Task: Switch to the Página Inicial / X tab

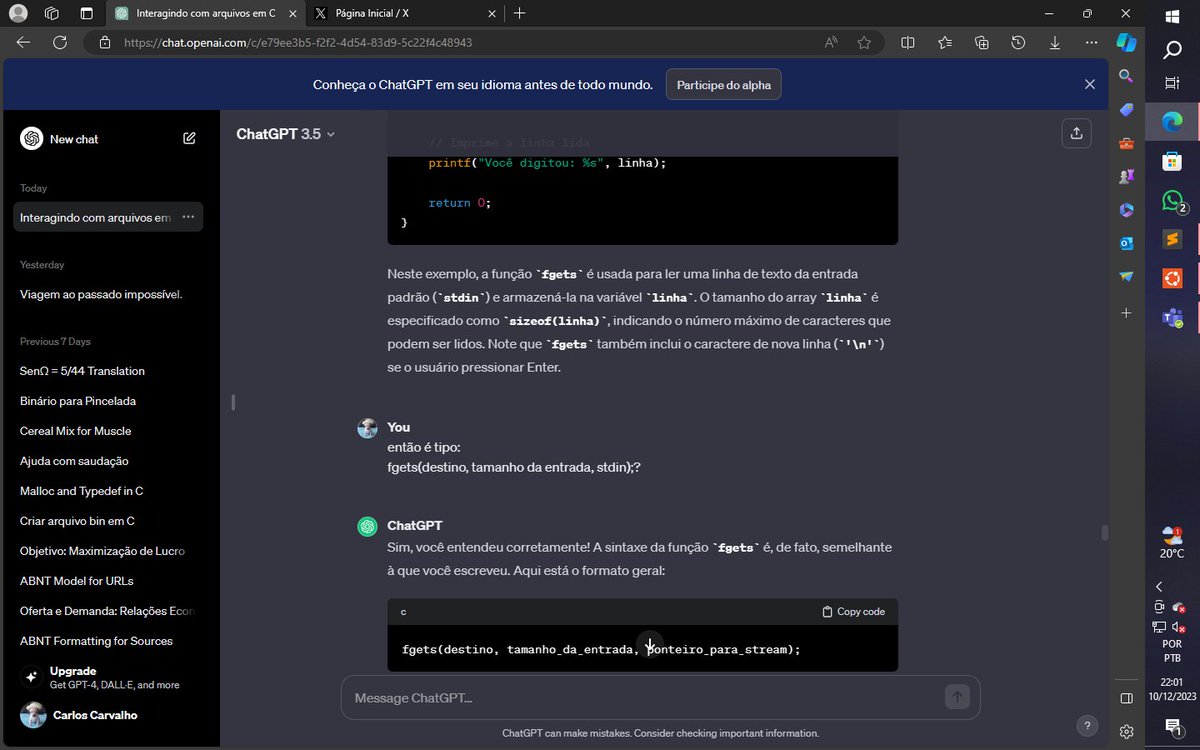Action: coord(404,14)
